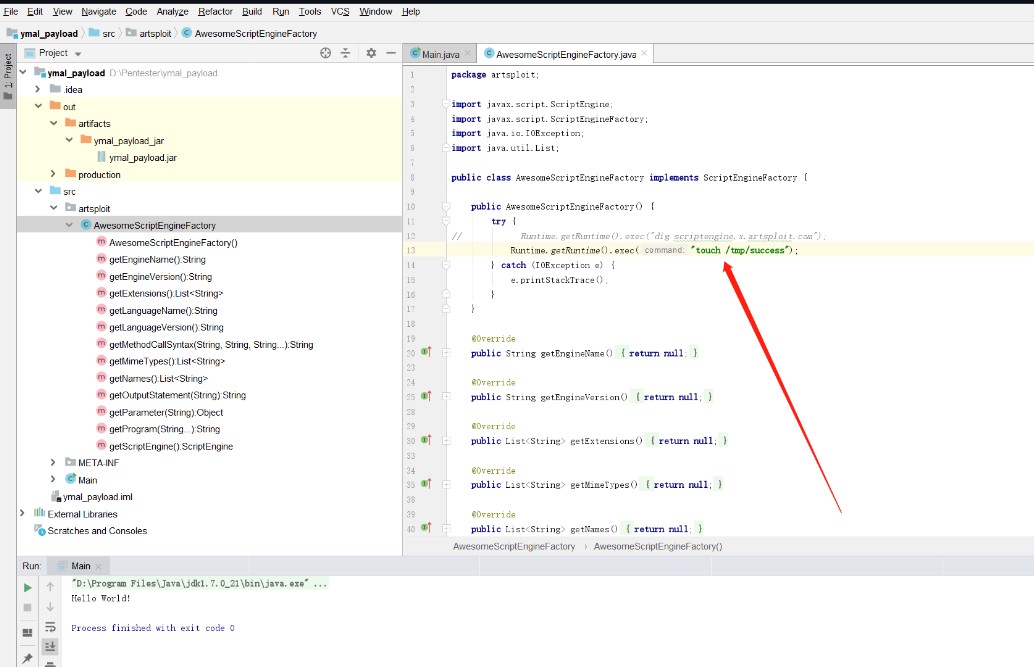Close the Main run tab
This screenshot has height=667, width=1034.
pyautogui.click(x=98, y=566)
